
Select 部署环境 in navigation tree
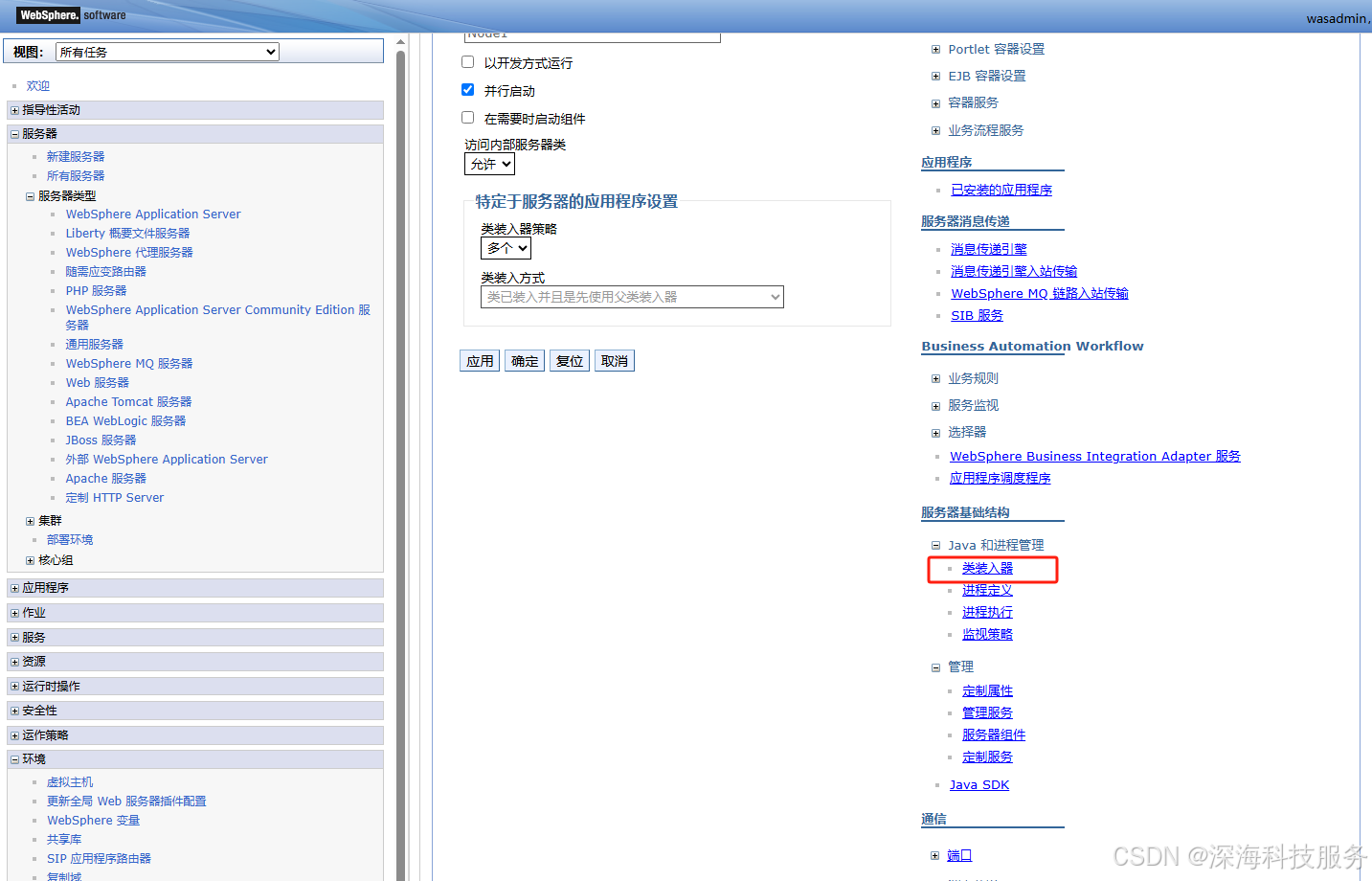pyautogui.click(x=70, y=540)
